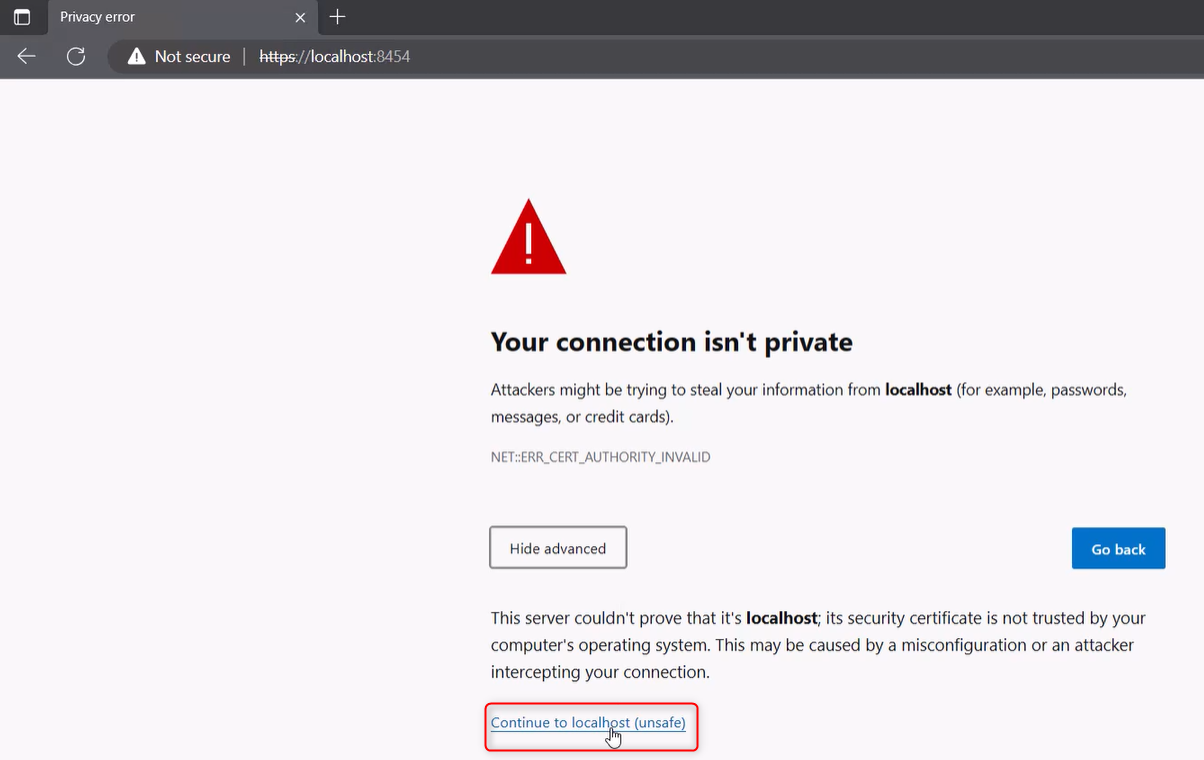Image resolution: width=1204 pixels, height=760 pixels.
Task: Click the "messages, or credit cards" text line
Action: click(x=581, y=416)
